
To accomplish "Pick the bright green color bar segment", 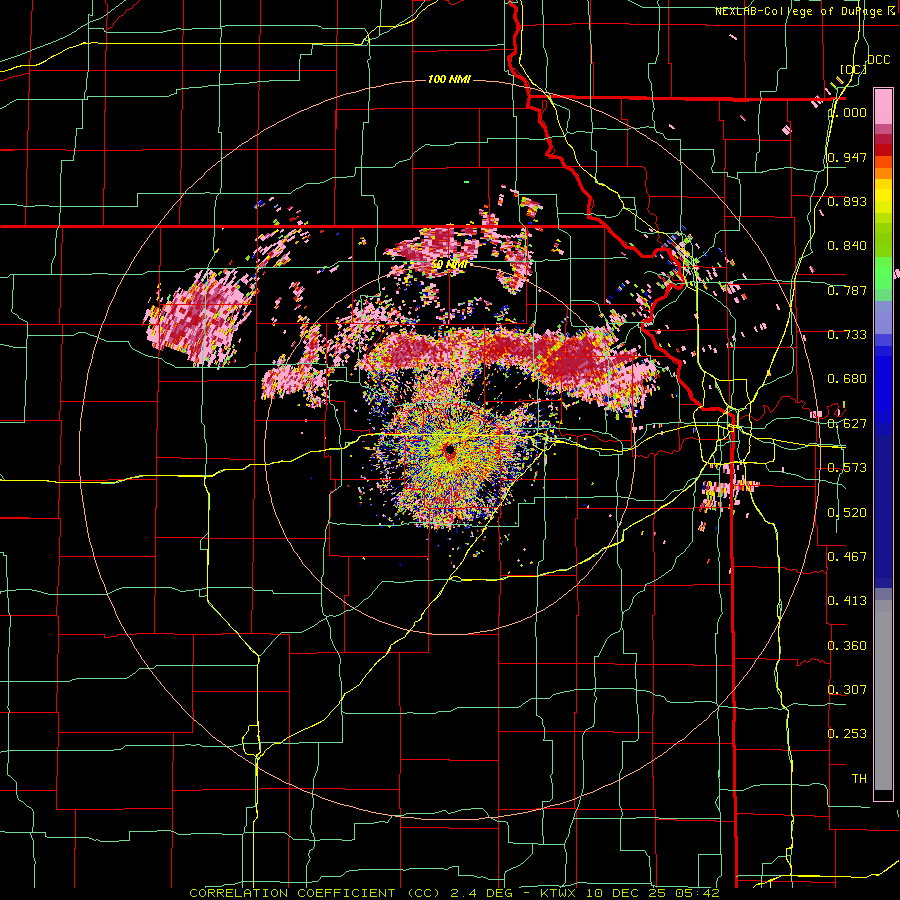I will pos(883,273).
